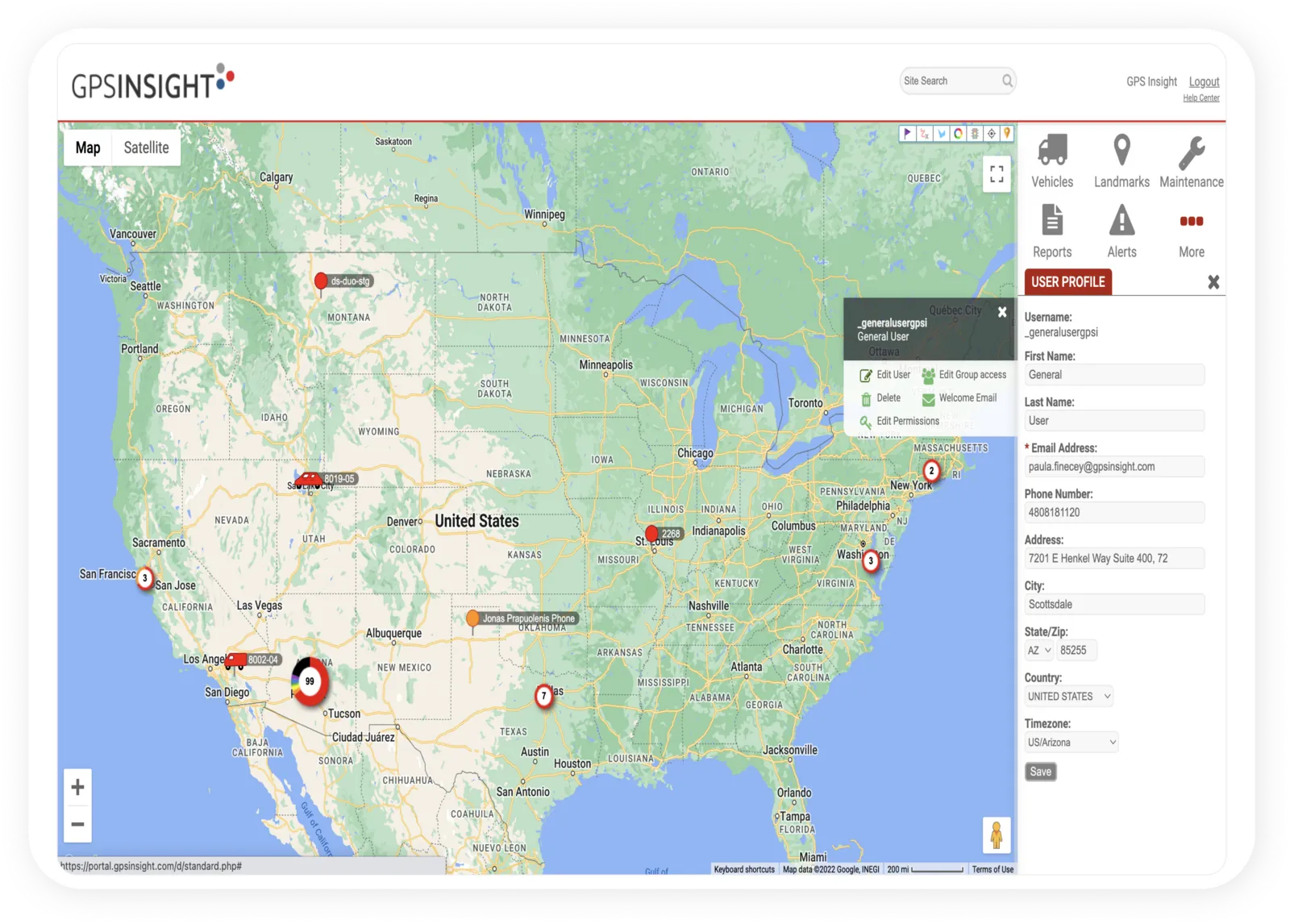1290x924 pixels.
Task: Click the Logout link
Action: (x=1204, y=81)
